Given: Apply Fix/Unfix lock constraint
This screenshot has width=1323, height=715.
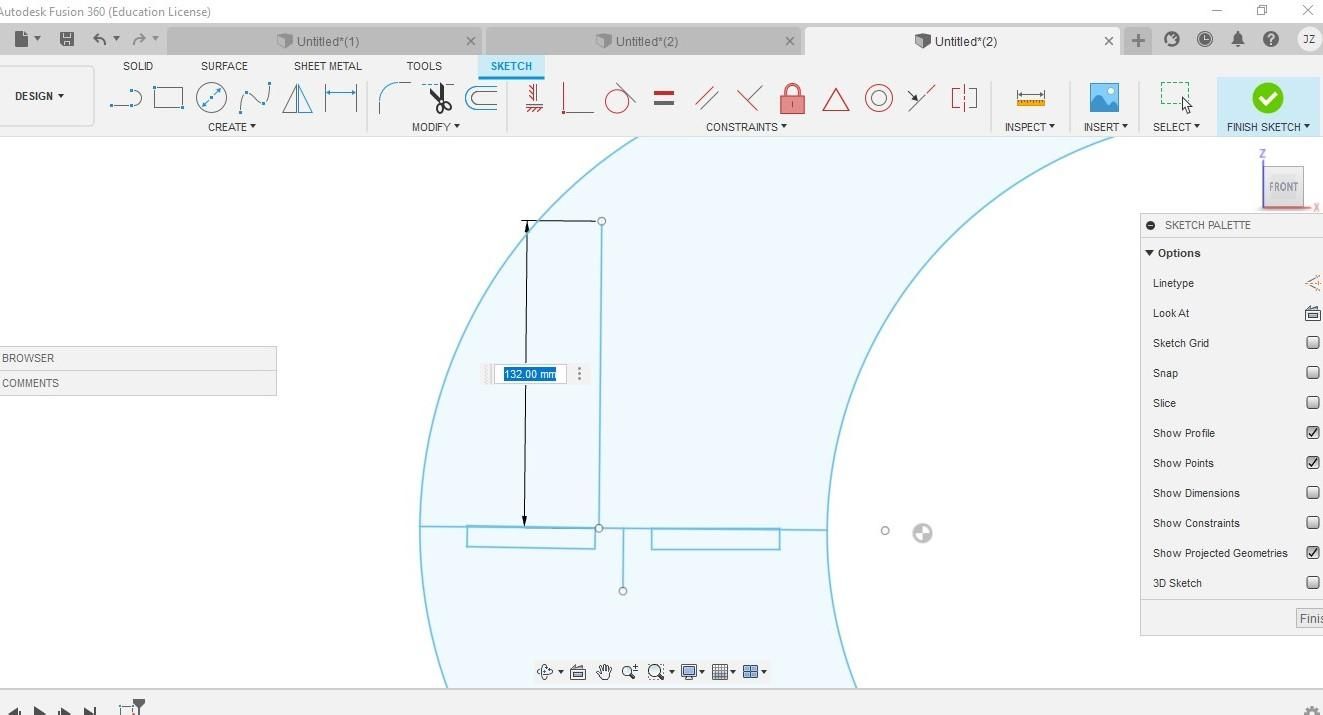Looking at the screenshot, I should (x=792, y=98).
